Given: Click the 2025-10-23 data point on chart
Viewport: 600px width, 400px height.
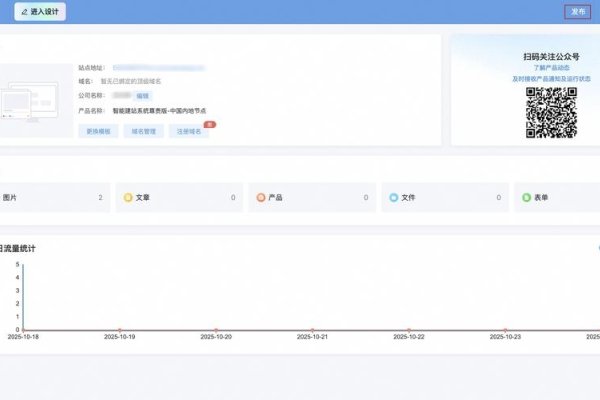Looking at the screenshot, I should [x=505, y=330].
